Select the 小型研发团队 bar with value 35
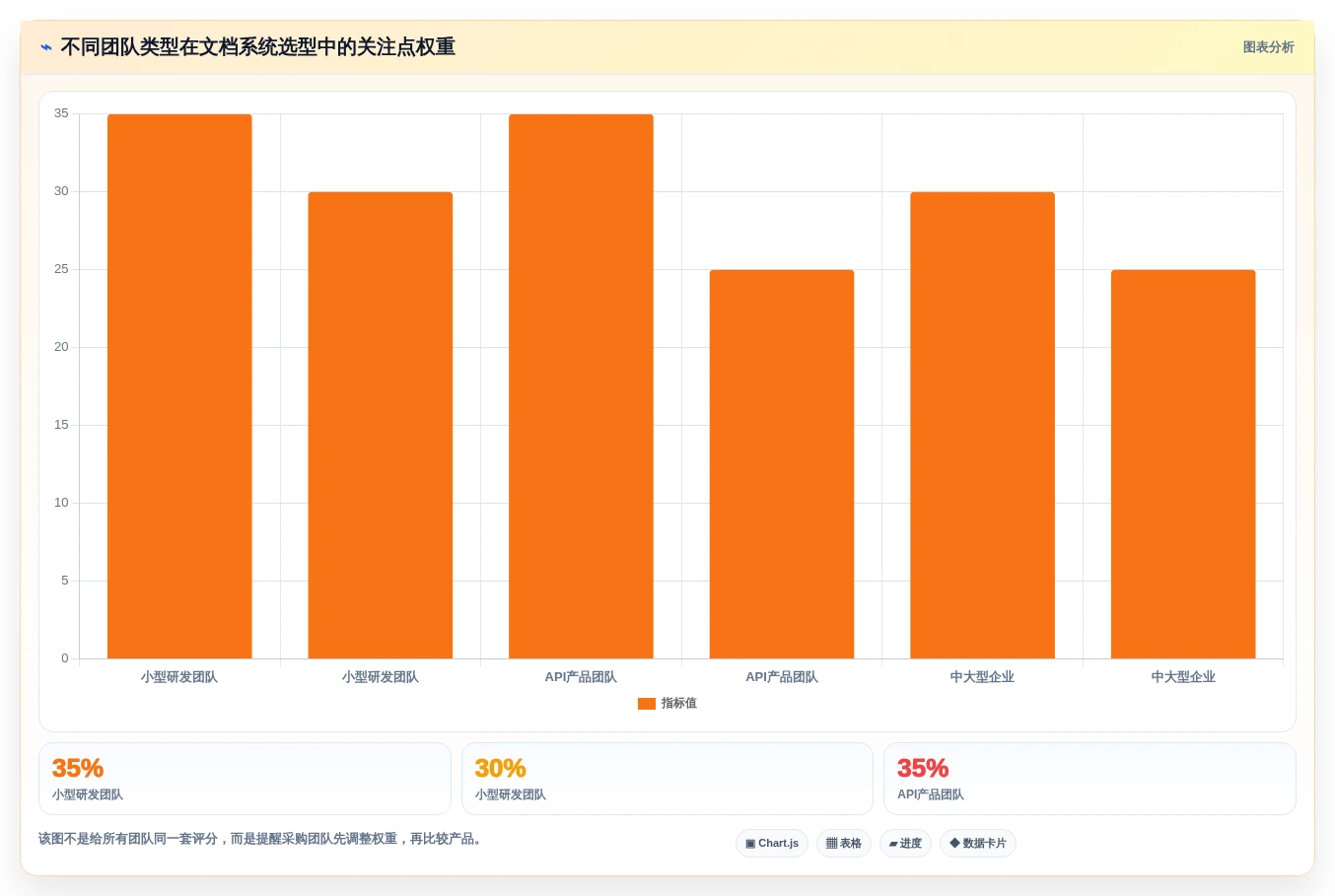 179,386
